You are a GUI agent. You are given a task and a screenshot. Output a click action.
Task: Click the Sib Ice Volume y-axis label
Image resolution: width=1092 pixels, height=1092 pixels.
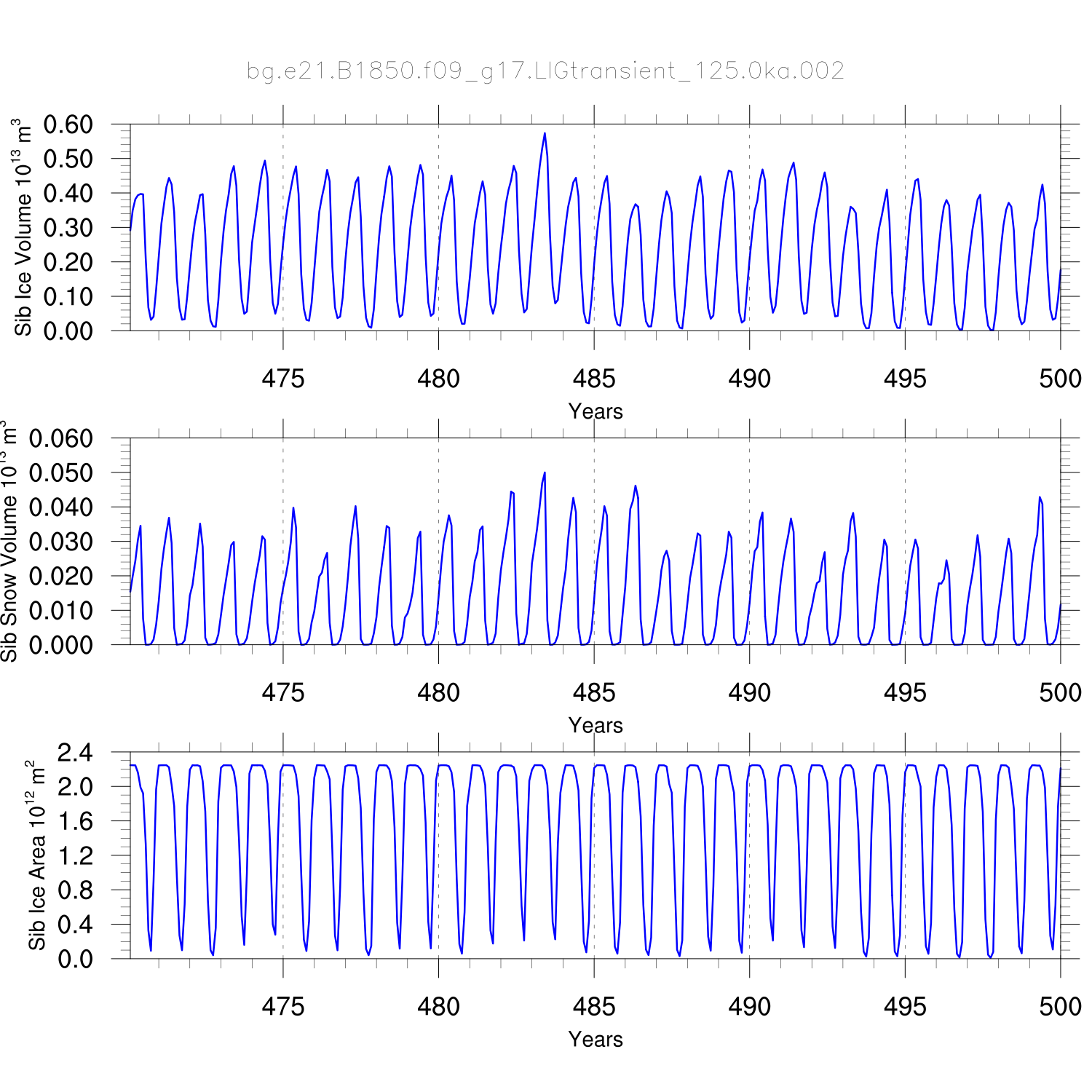[23, 227]
